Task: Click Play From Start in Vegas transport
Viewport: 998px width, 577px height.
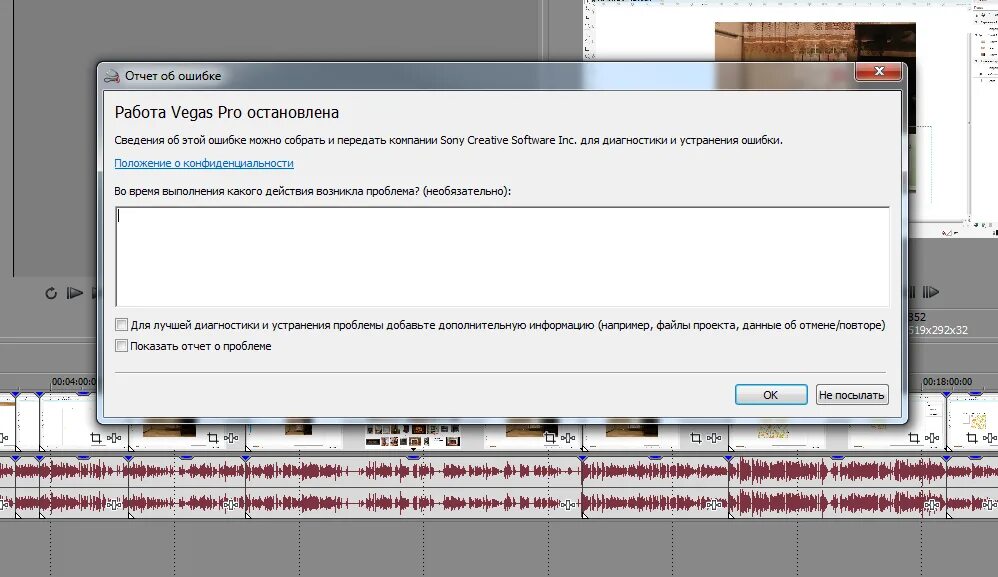Action: [x=74, y=293]
